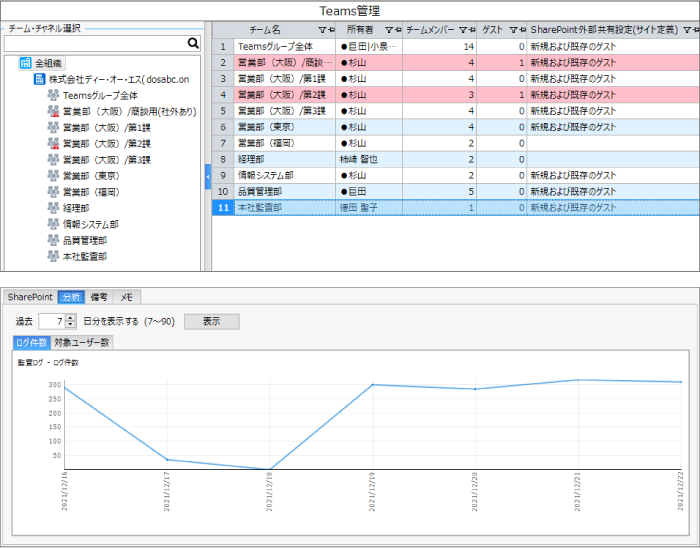700x548 pixels.
Task: Sort by 所有者 column header
Action: pyautogui.click(x=360, y=30)
